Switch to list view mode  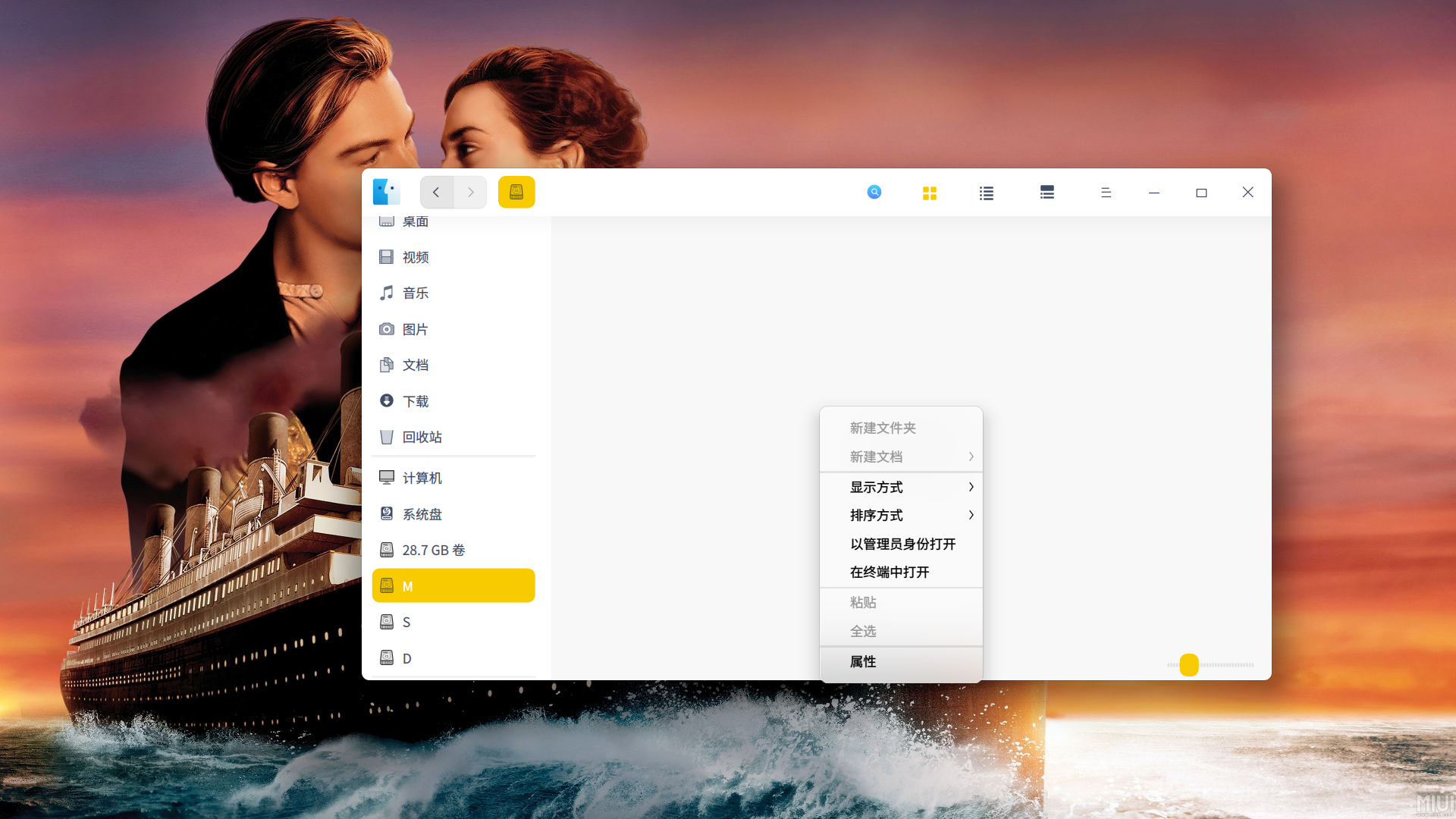(x=986, y=193)
